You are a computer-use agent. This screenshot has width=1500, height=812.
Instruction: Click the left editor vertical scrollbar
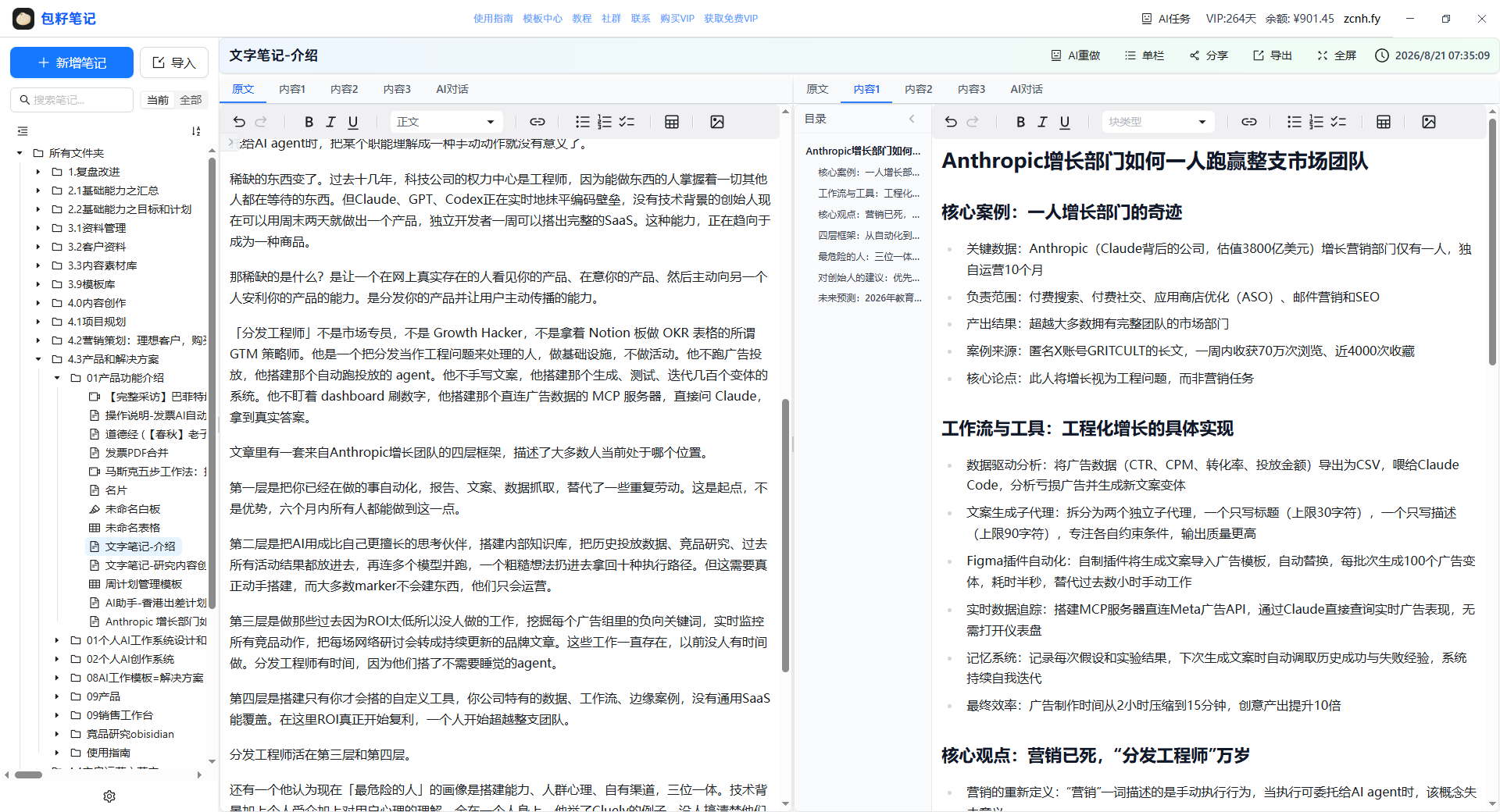[785, 535]
